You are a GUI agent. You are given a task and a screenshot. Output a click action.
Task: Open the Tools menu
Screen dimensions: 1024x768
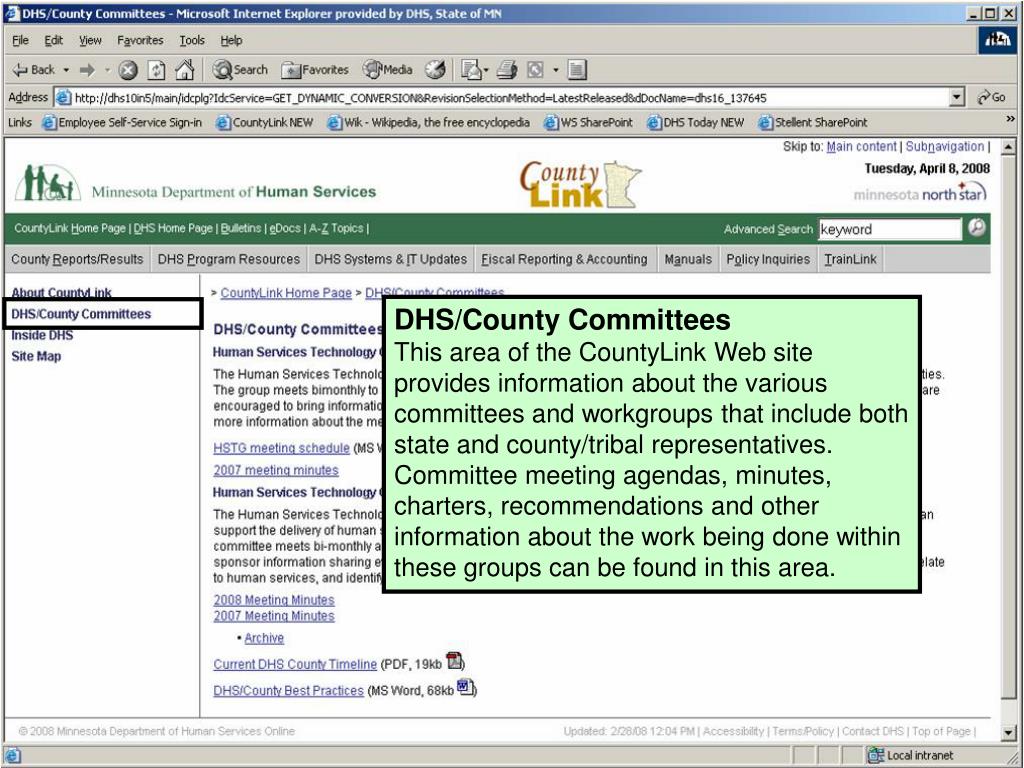(192, 40)
